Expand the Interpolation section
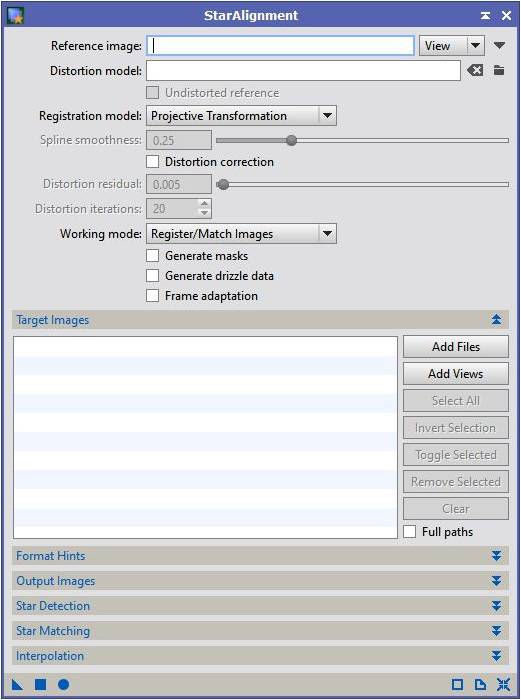 [x=260, y=656]
